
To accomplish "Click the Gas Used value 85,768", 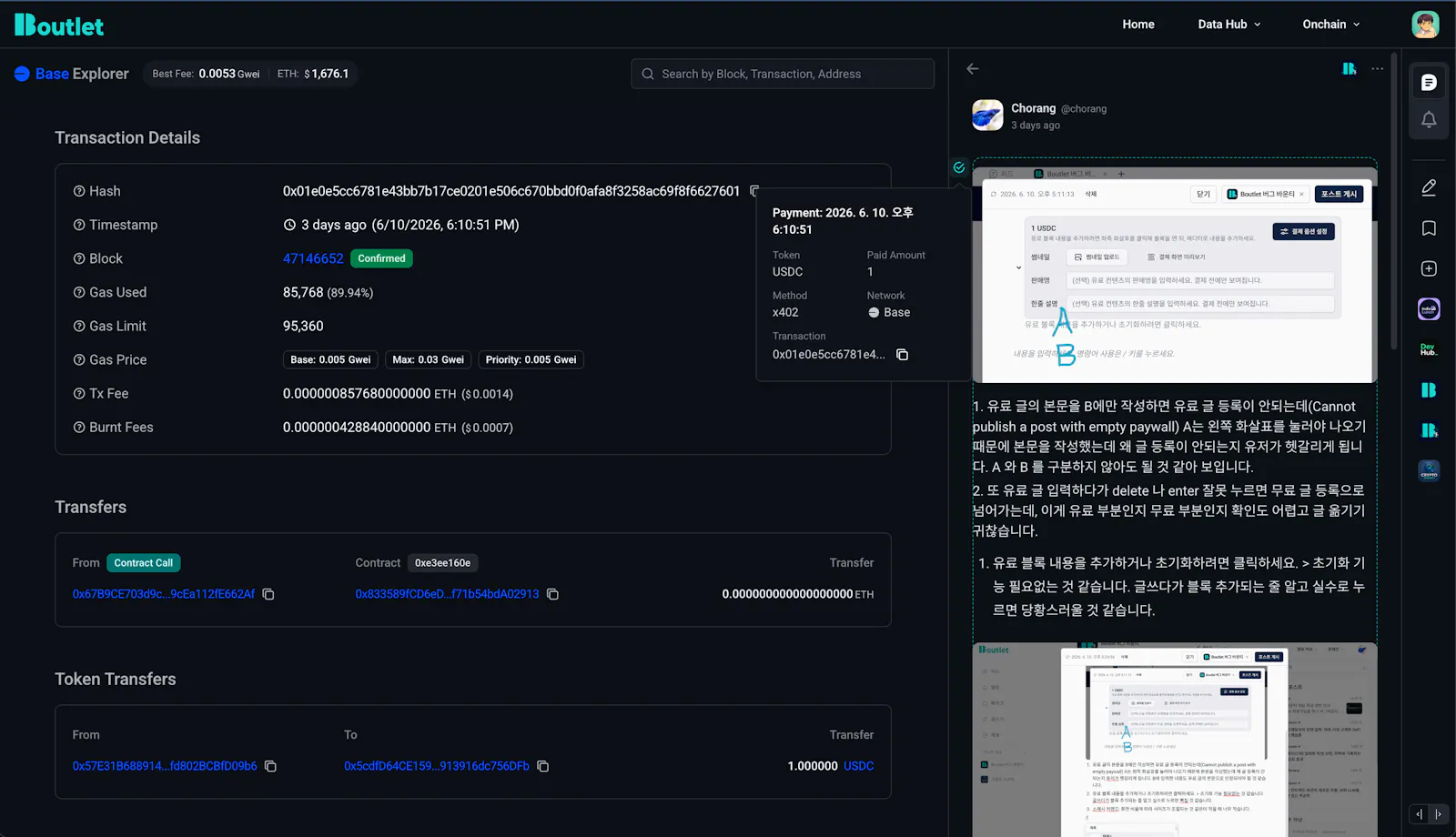I will [x=303, y=292].
